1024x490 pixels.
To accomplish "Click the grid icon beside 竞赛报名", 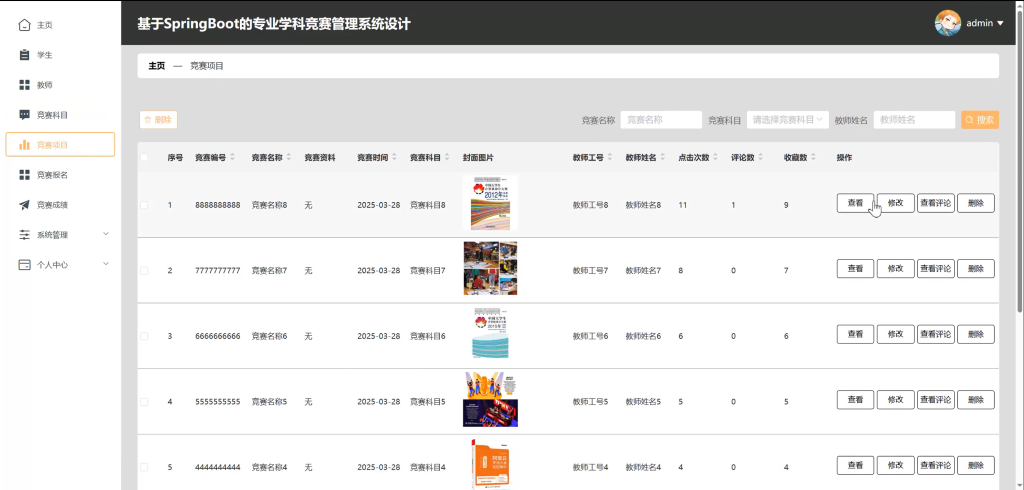I will click(24, 174).
